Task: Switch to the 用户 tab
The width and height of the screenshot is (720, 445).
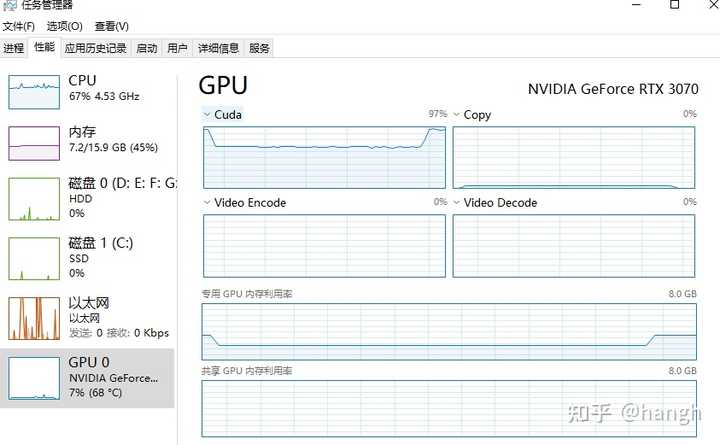Action: click(x=178, y=48)
